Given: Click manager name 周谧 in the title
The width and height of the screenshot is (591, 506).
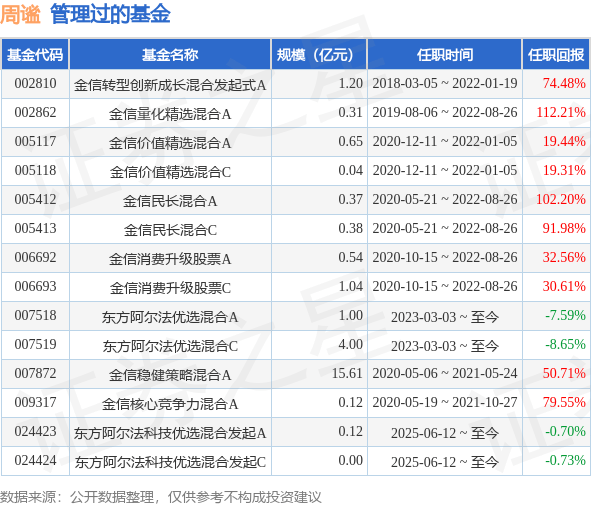Looking at the screenshot, I should 20,14.
